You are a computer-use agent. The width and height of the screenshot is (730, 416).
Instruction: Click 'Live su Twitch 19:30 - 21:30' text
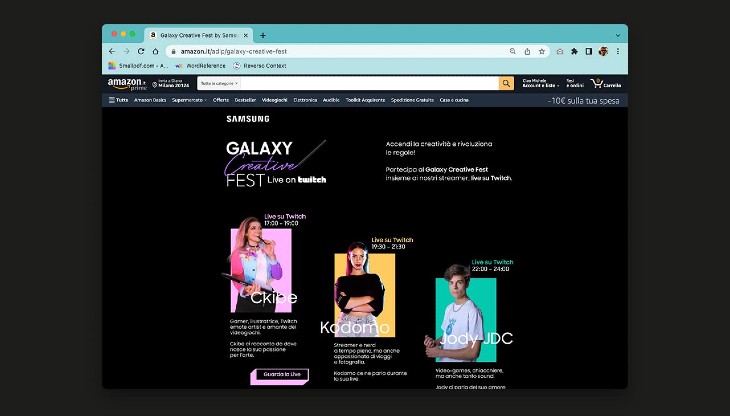[392, 243]
